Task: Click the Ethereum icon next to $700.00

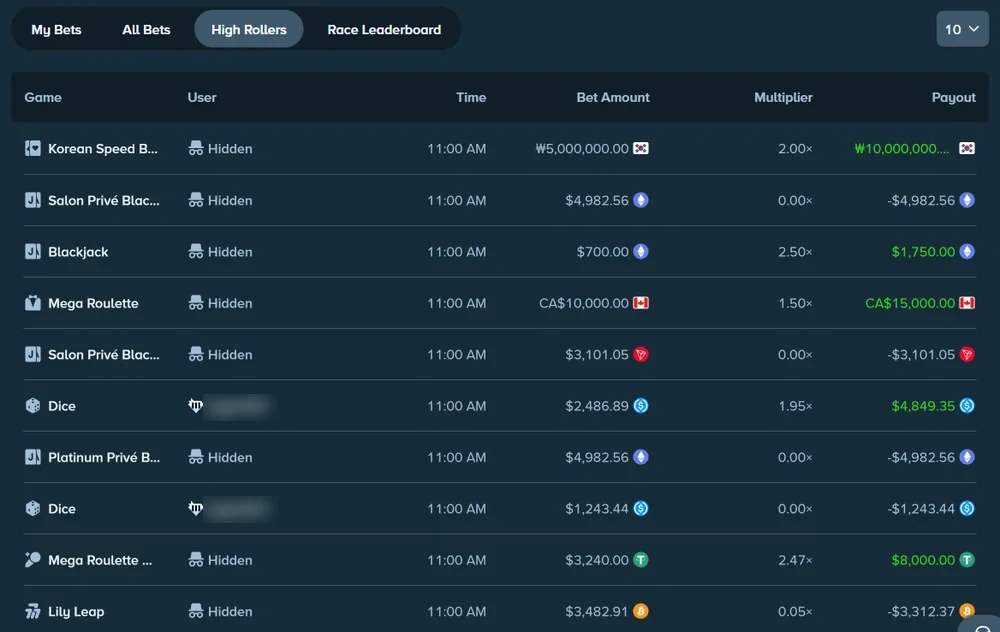Action: click(x=641, y=252)
